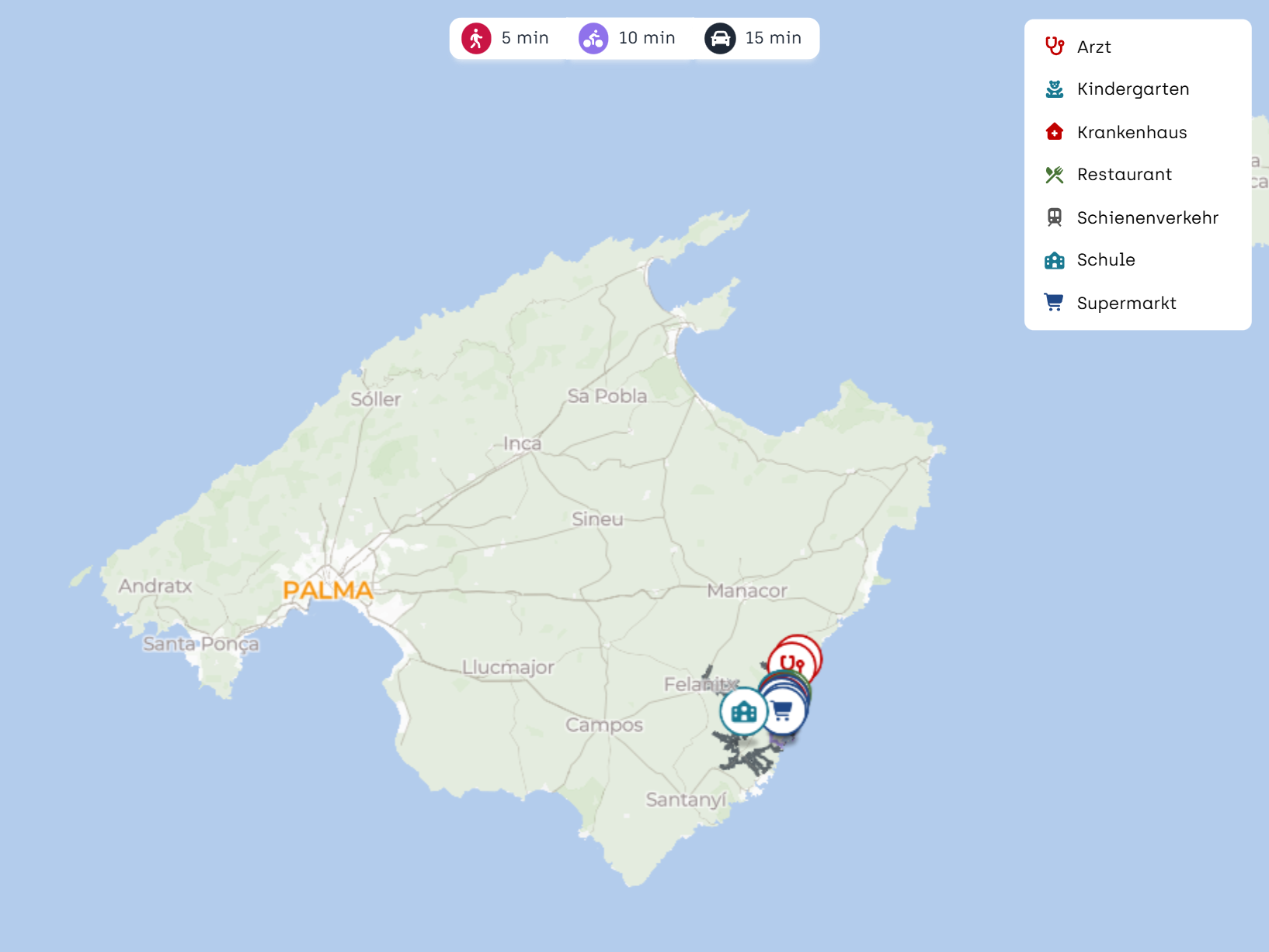The image size is (1269, 952).
Task: Click the Arzt stethoscope legend icon
Action: point(1054,47)
